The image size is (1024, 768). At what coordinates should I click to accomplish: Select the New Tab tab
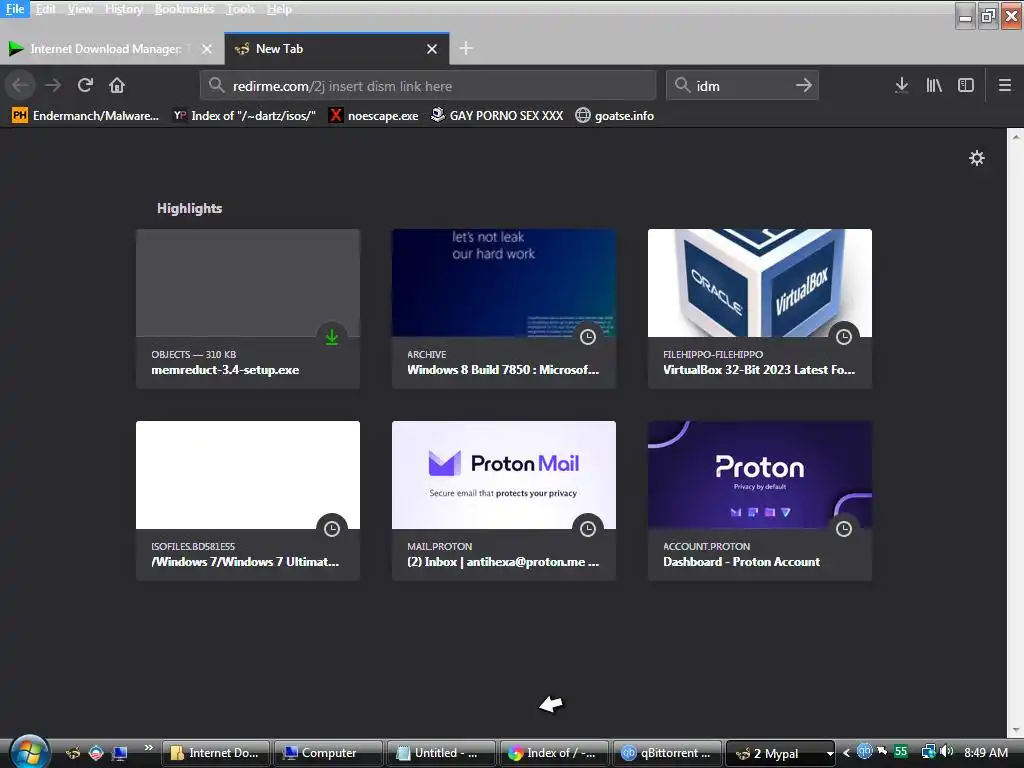coord(336,49)
